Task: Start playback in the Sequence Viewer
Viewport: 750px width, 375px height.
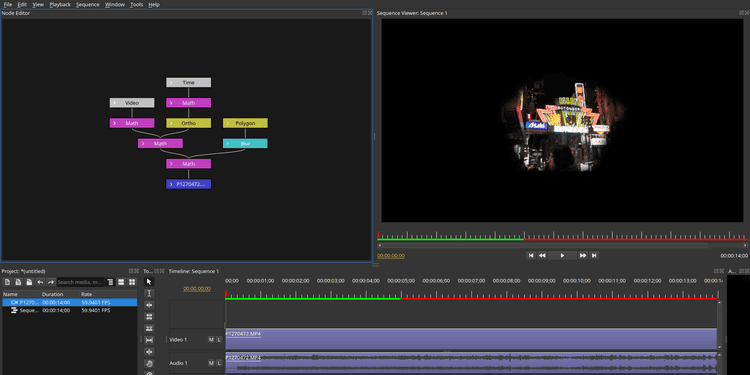Action: coord(562,255)
